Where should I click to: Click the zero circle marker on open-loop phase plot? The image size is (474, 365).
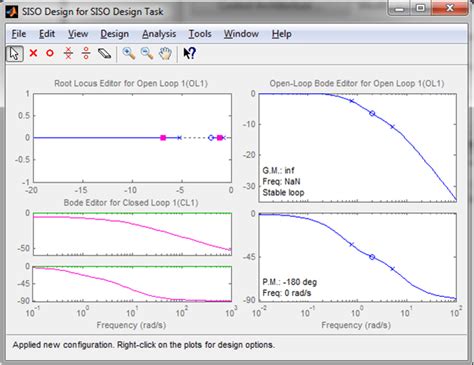point(372,257)
